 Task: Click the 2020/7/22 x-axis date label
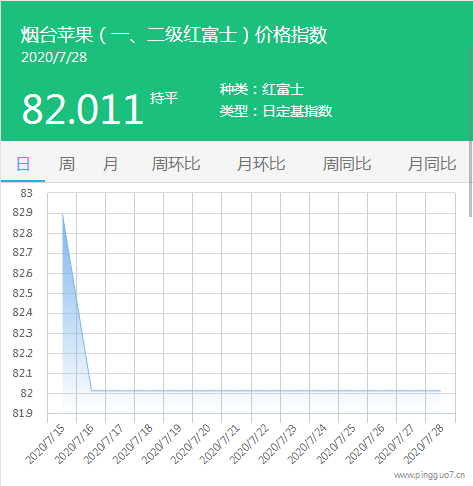click(249, 444)
